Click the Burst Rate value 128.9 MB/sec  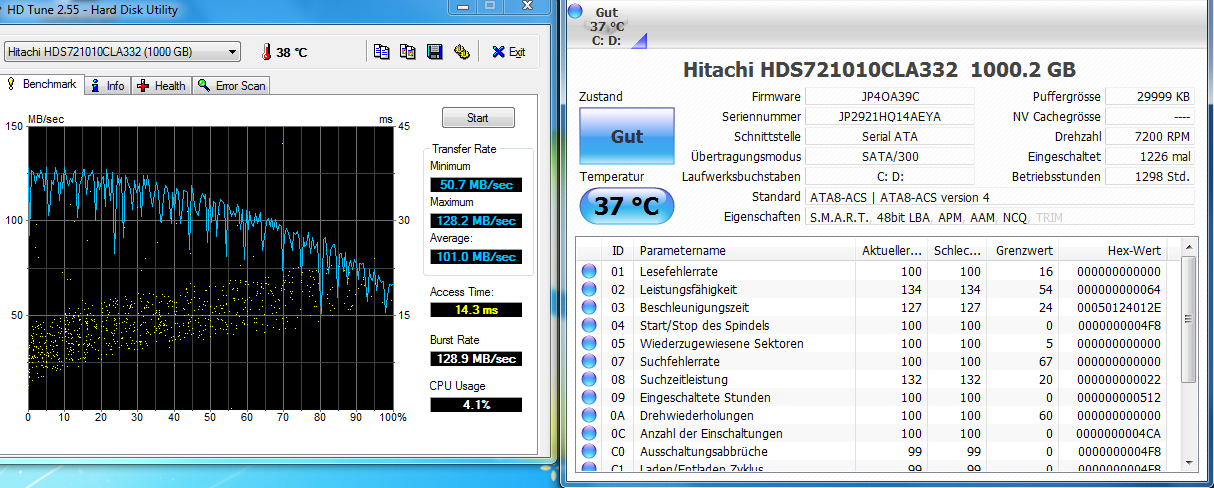(x=476, y=358)
